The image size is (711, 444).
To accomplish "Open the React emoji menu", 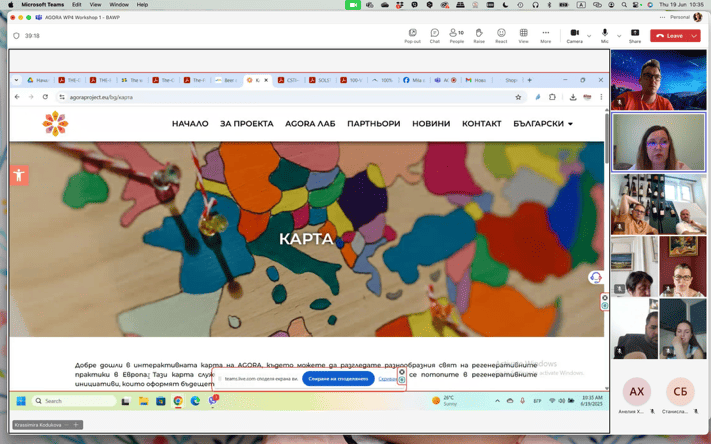I will click(x=501, y=35).
